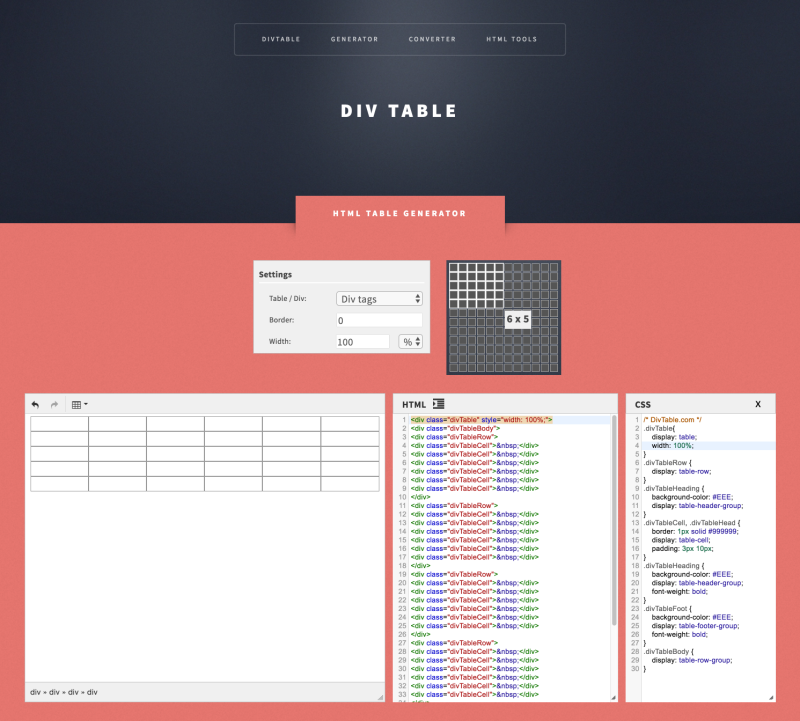Click the 'DIV TABLE' page heading
Viewport: 800px width, 721px height.
[x=399, y=111]
